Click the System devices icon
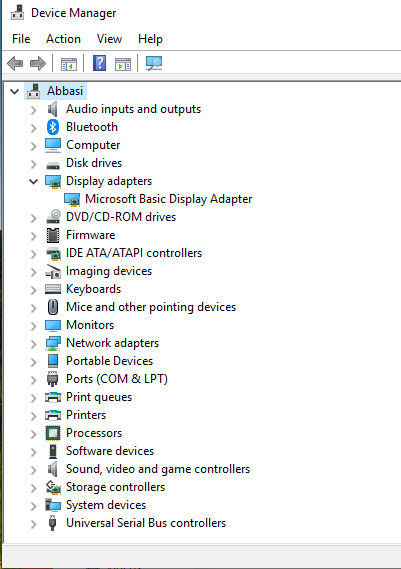Image resolution: width=401 pixels, height=569 pixels. click(x=53, y=505)
